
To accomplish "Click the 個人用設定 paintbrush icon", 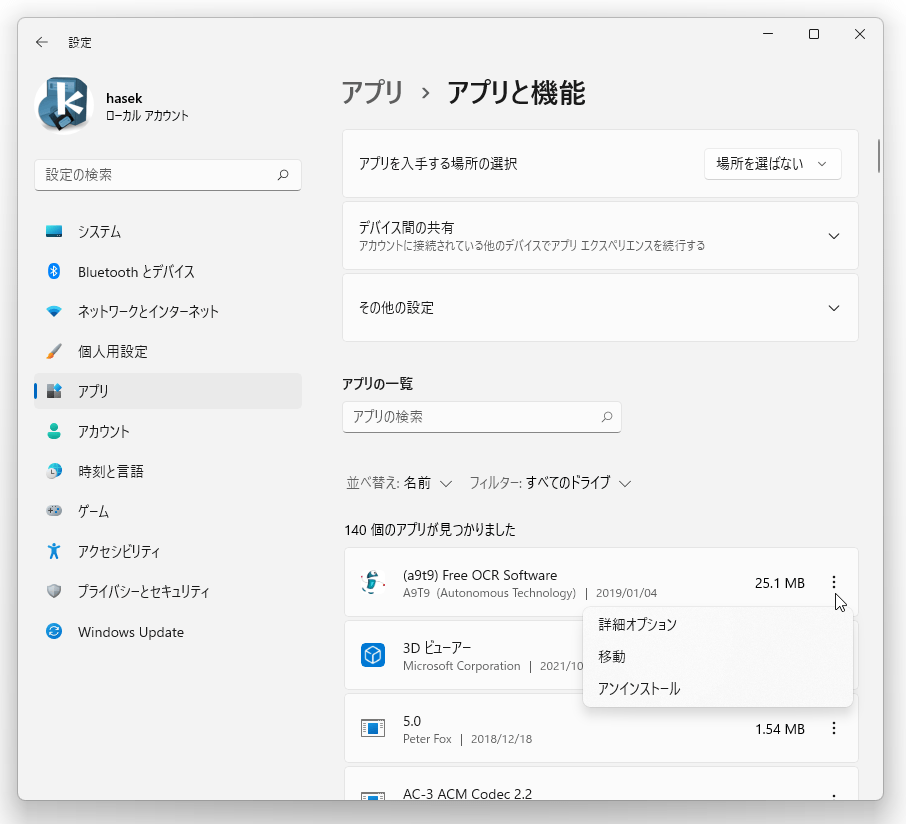I will tap(54, 351).
